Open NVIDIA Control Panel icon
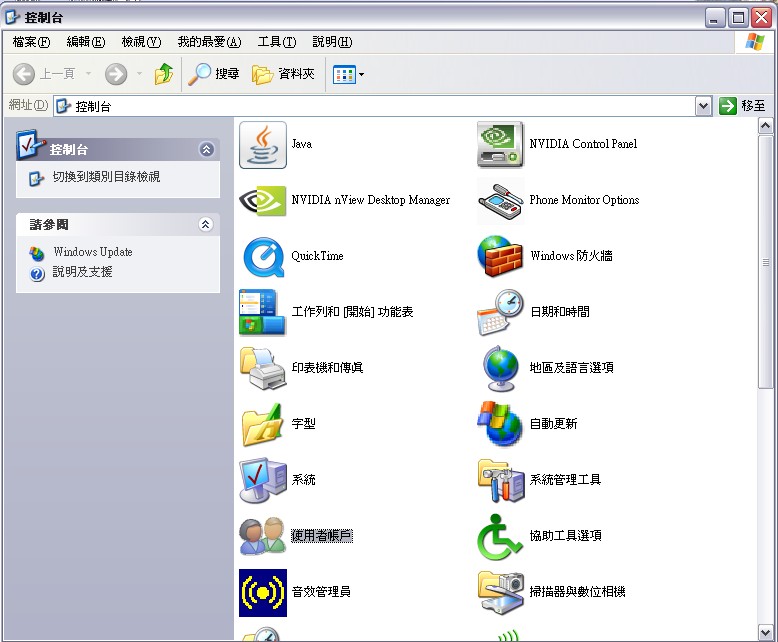 click(x=500, y=144)
